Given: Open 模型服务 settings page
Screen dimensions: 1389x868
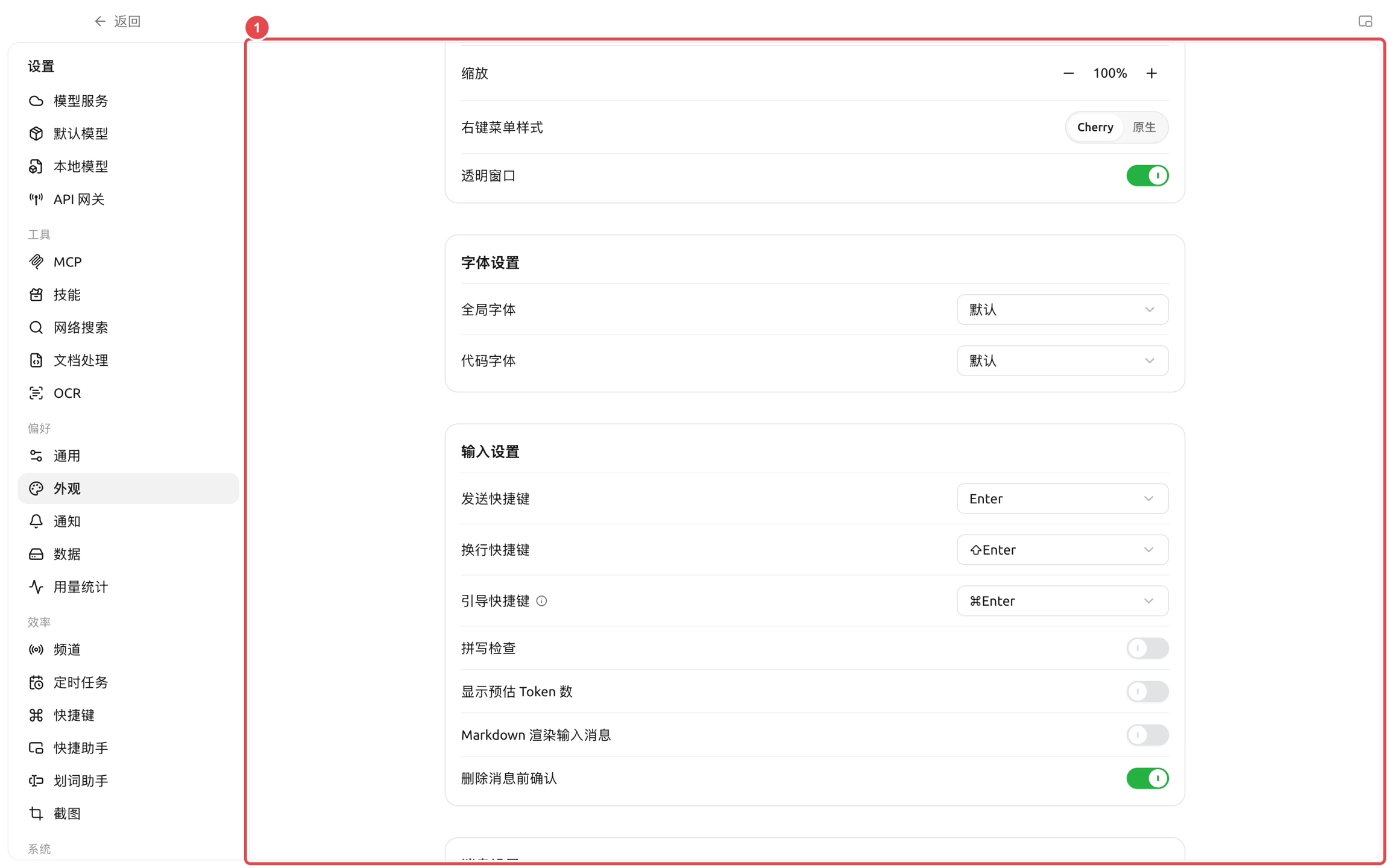Looking at the screenshot, I should click(128, 101).
